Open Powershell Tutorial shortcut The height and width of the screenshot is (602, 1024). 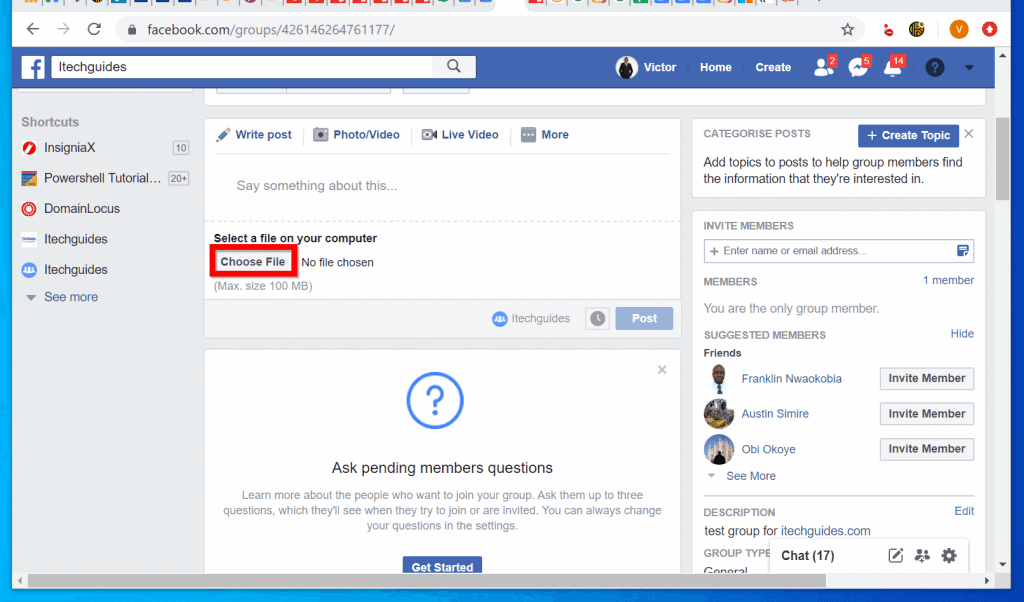coord(104,178)
